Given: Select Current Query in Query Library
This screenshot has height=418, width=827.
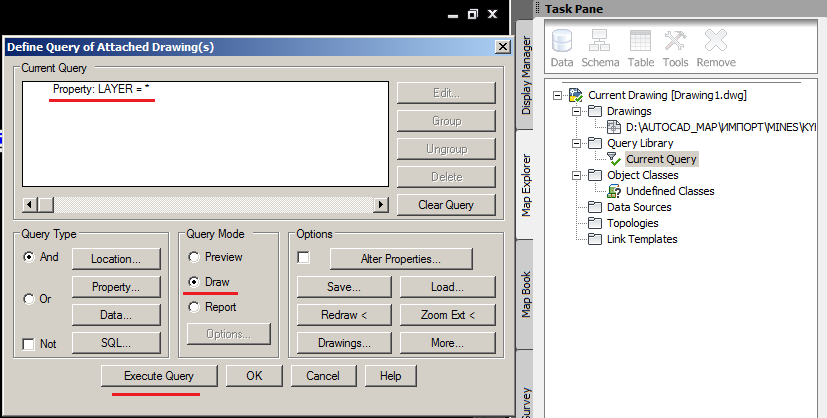Looking at the screenshot, I should pyautogui.click(x=661, y=159).
